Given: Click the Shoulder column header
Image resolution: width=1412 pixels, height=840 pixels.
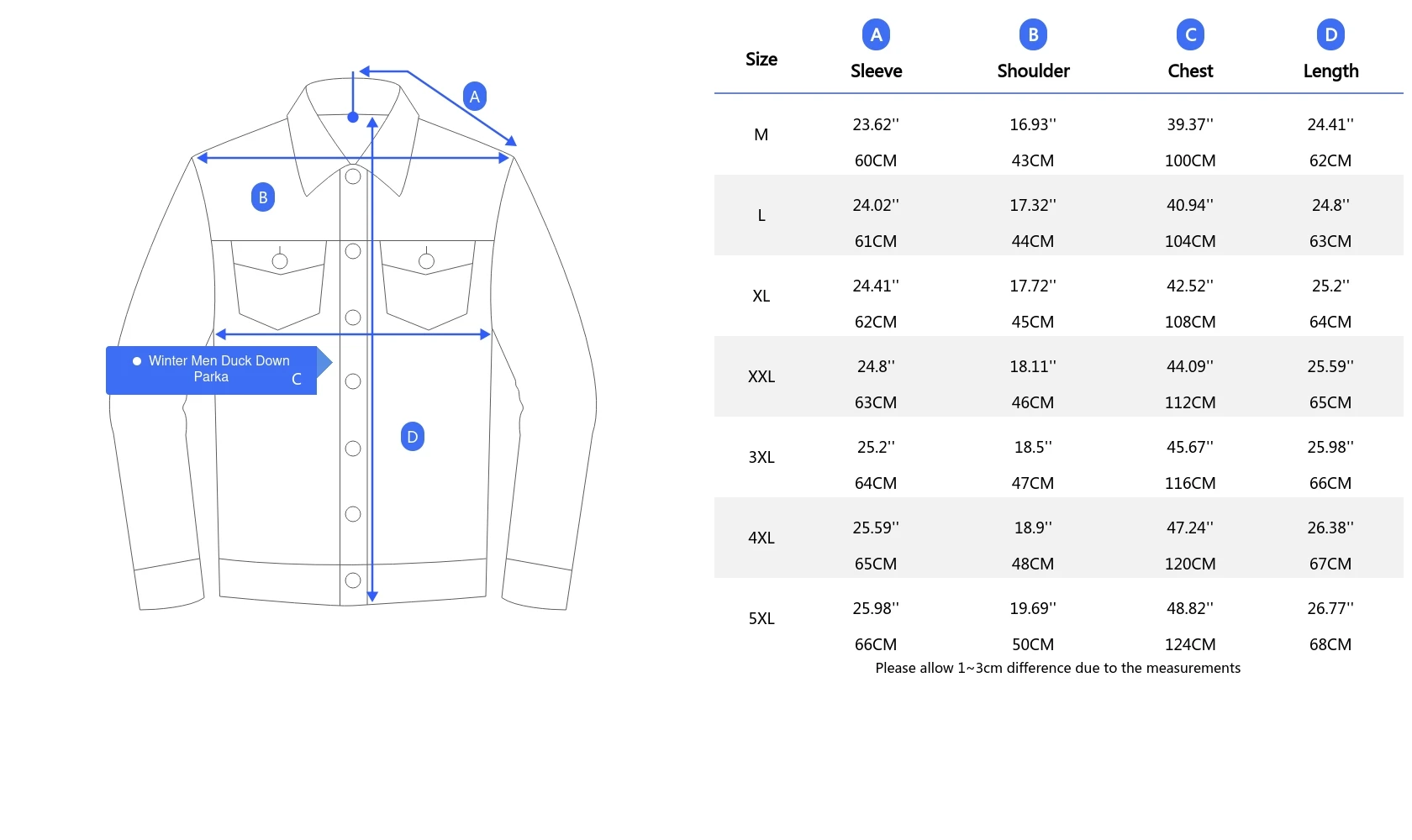Looking at the screenshot, I should coord(1033,71).
